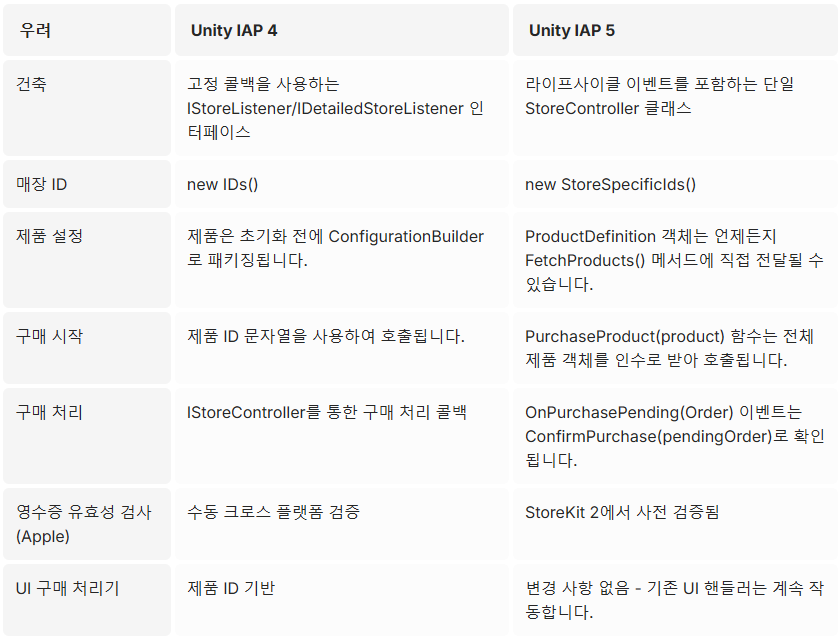
Task: Click the ConfigurationBuilder description cell
Action: coord(342,260)
